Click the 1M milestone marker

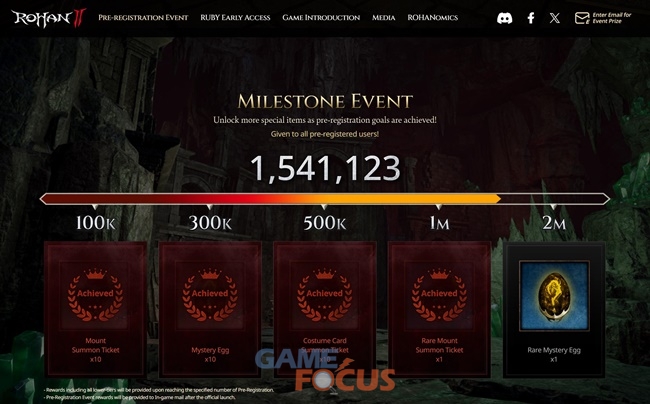click(x=439, y=223)
